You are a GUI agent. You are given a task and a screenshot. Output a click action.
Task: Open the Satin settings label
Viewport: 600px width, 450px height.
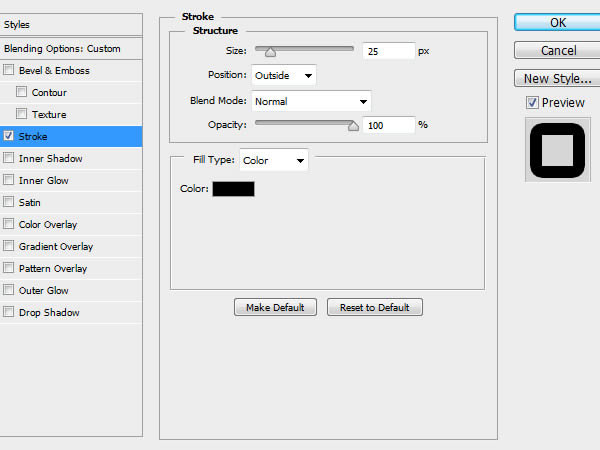29,202
